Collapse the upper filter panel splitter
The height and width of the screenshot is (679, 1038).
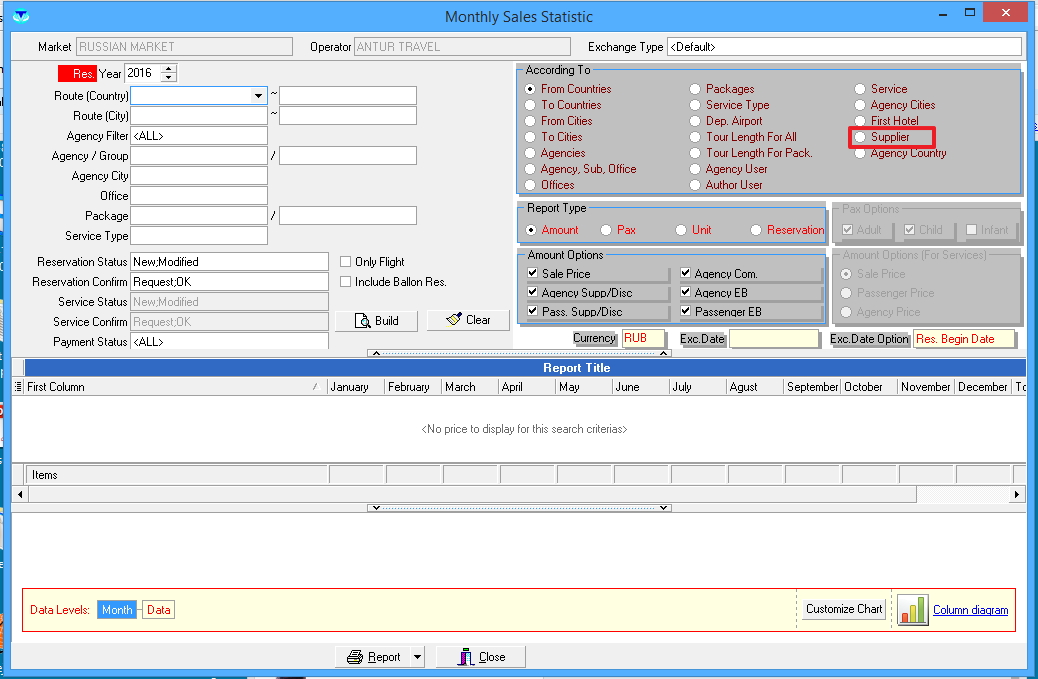point(519,353)
